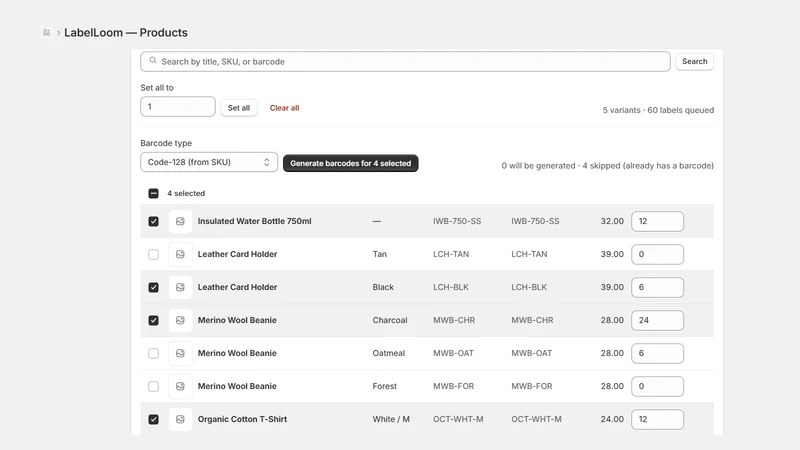Viewport: 800px width, 450px height.
Task: Click 'Merino Wool Beanie' title in Charcoal row
Action: [237, 320]
